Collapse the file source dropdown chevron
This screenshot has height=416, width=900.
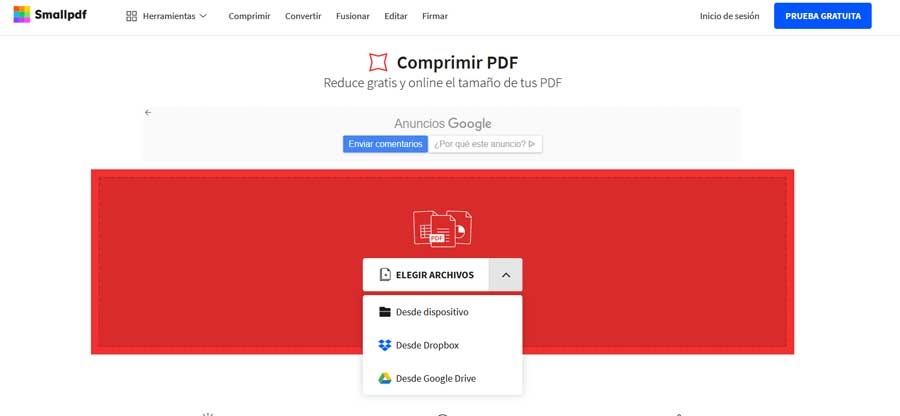506,275
